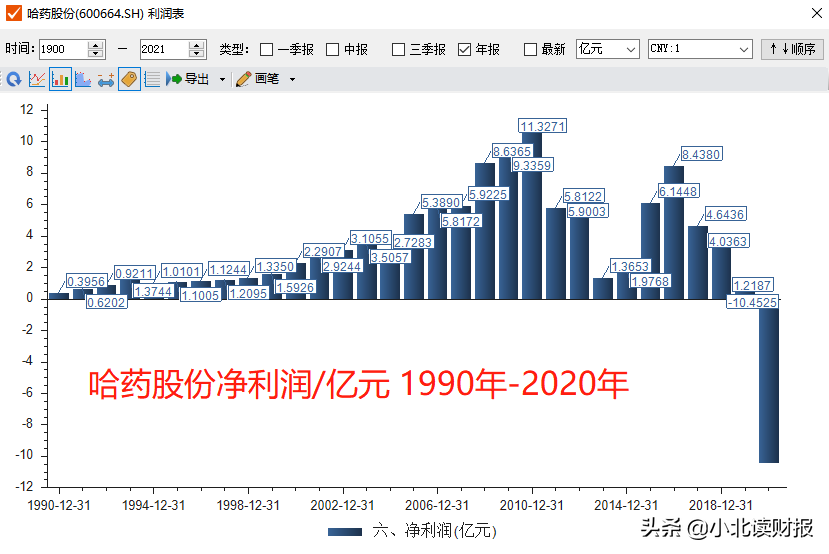Open the 导出 export dropdown arrow
829x554 pixels.
click(x=223, y=80)
